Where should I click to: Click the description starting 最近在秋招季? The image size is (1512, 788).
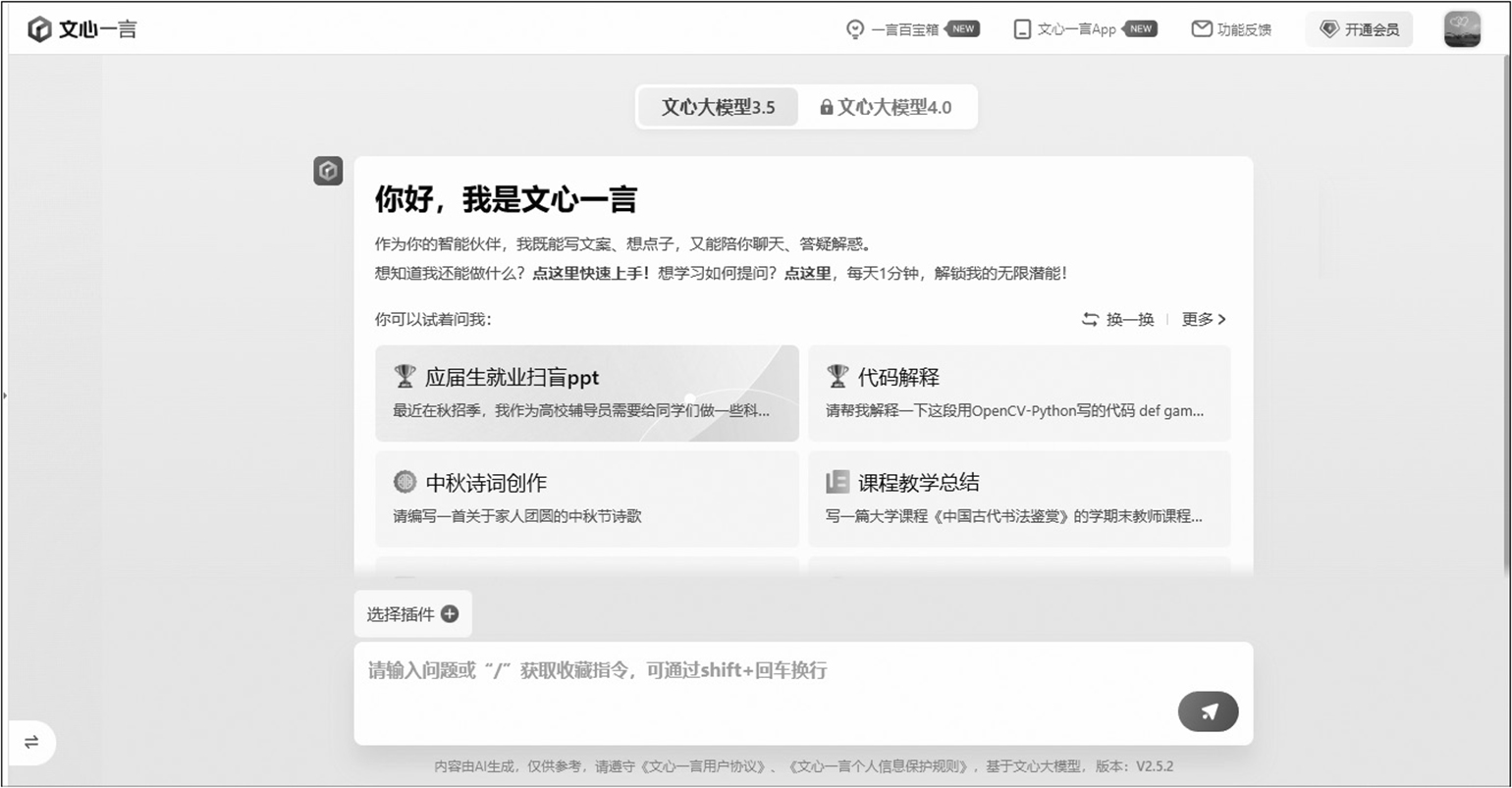coord(581,410)
